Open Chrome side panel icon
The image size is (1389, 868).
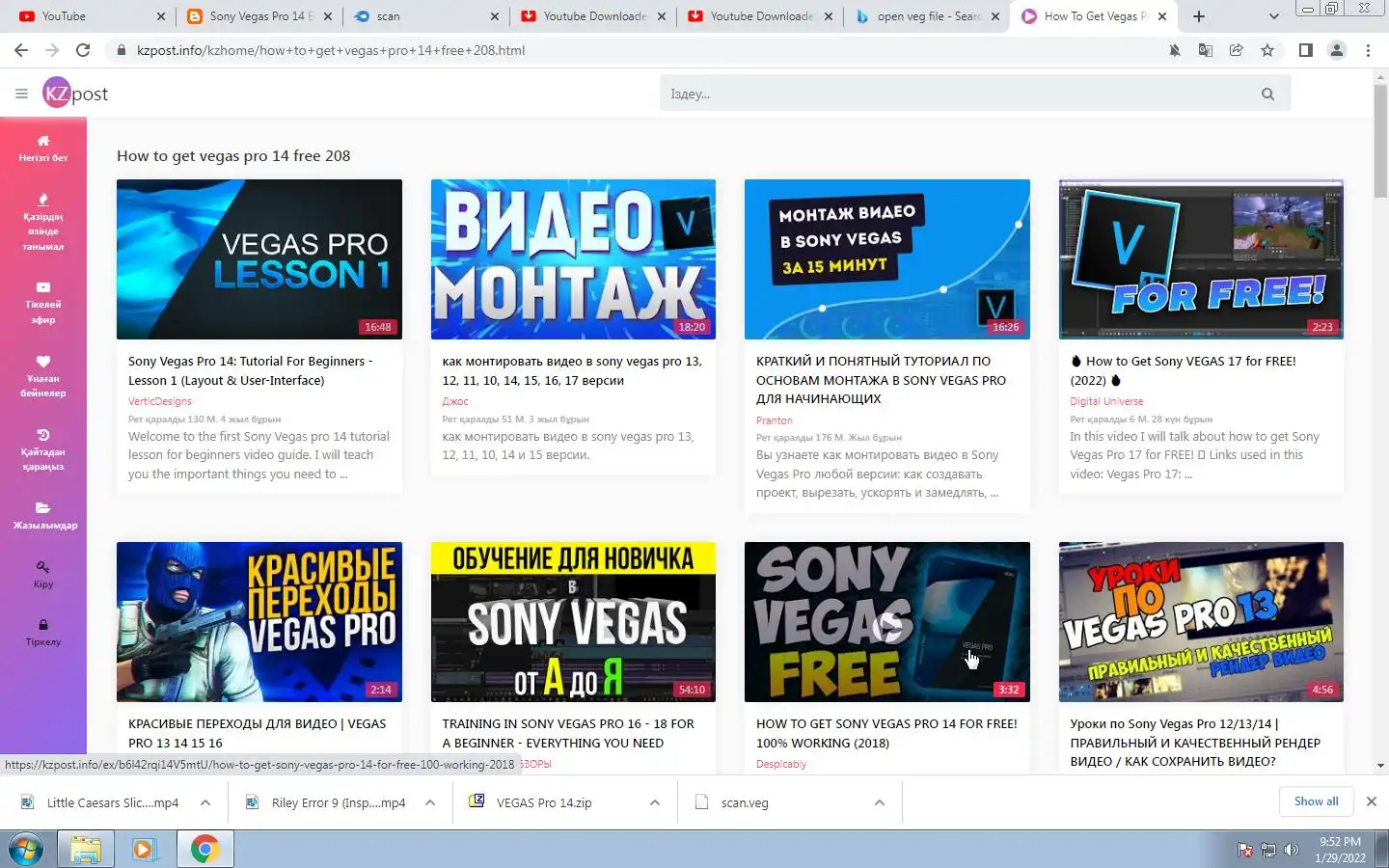coord(1306,50)
